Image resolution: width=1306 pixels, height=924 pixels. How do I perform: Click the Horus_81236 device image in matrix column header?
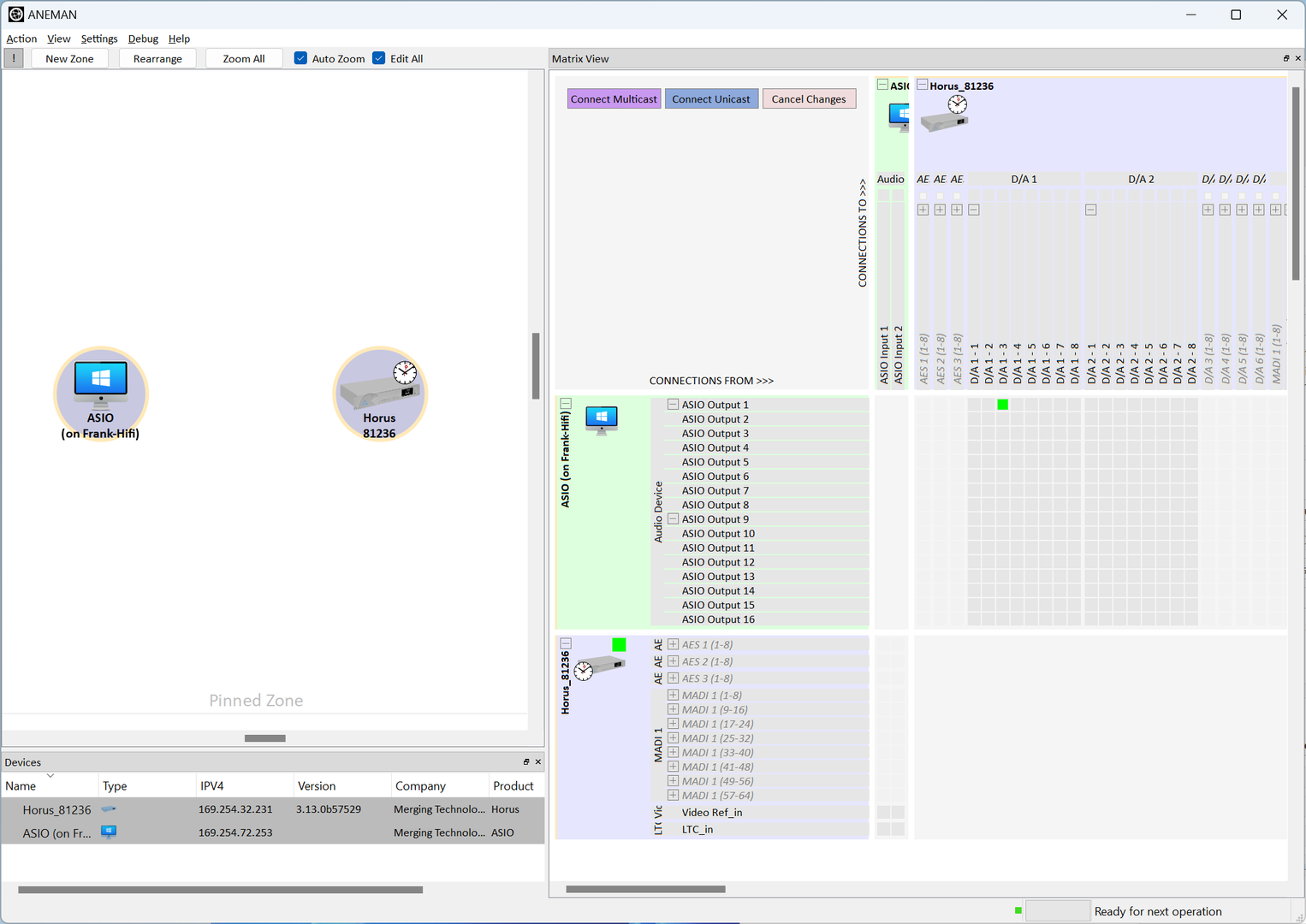click(944, 114)
